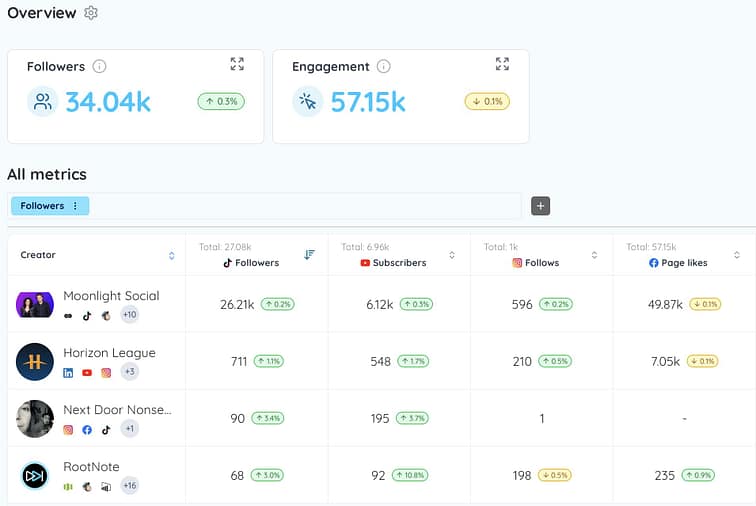Screen dimensions: 756x506
Task: Sort table by Creator column
Action: [x=171, y=256]
